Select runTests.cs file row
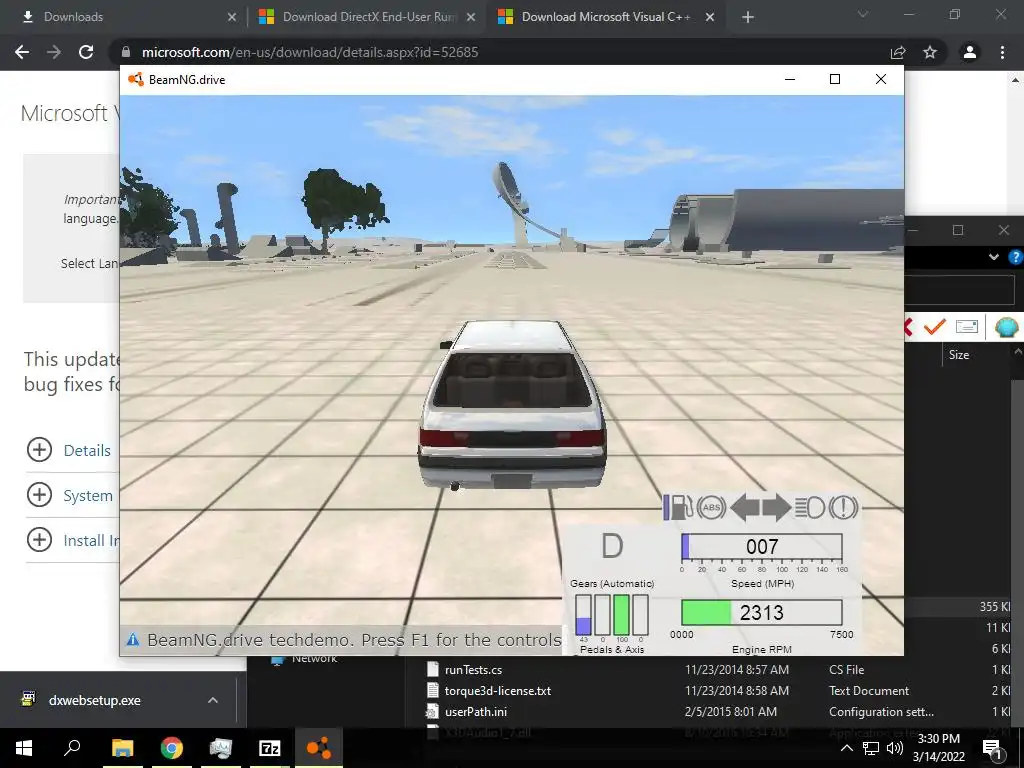Screen dimensions: 1024x768 pyautogui.click(x=718, y=669)
